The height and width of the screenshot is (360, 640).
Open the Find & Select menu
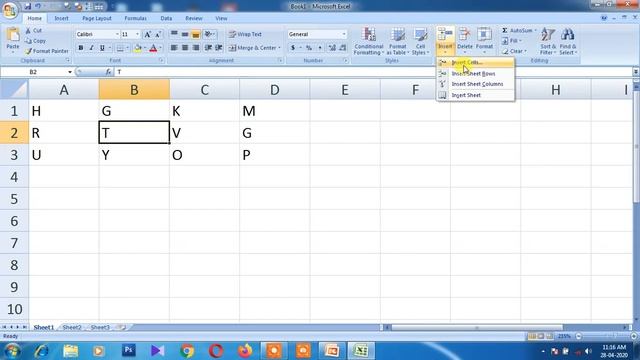[x=567, y=41]
